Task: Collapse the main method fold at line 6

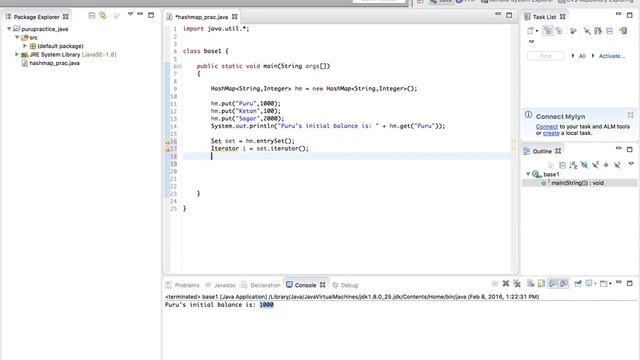Action: click(x=179, y=66)
